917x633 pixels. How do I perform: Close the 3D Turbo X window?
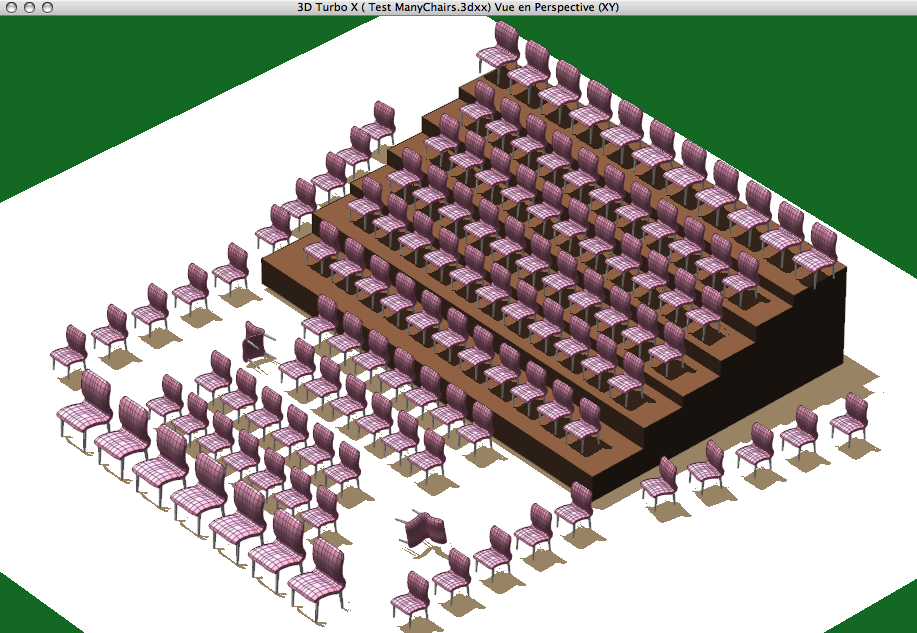coord(12,8)
